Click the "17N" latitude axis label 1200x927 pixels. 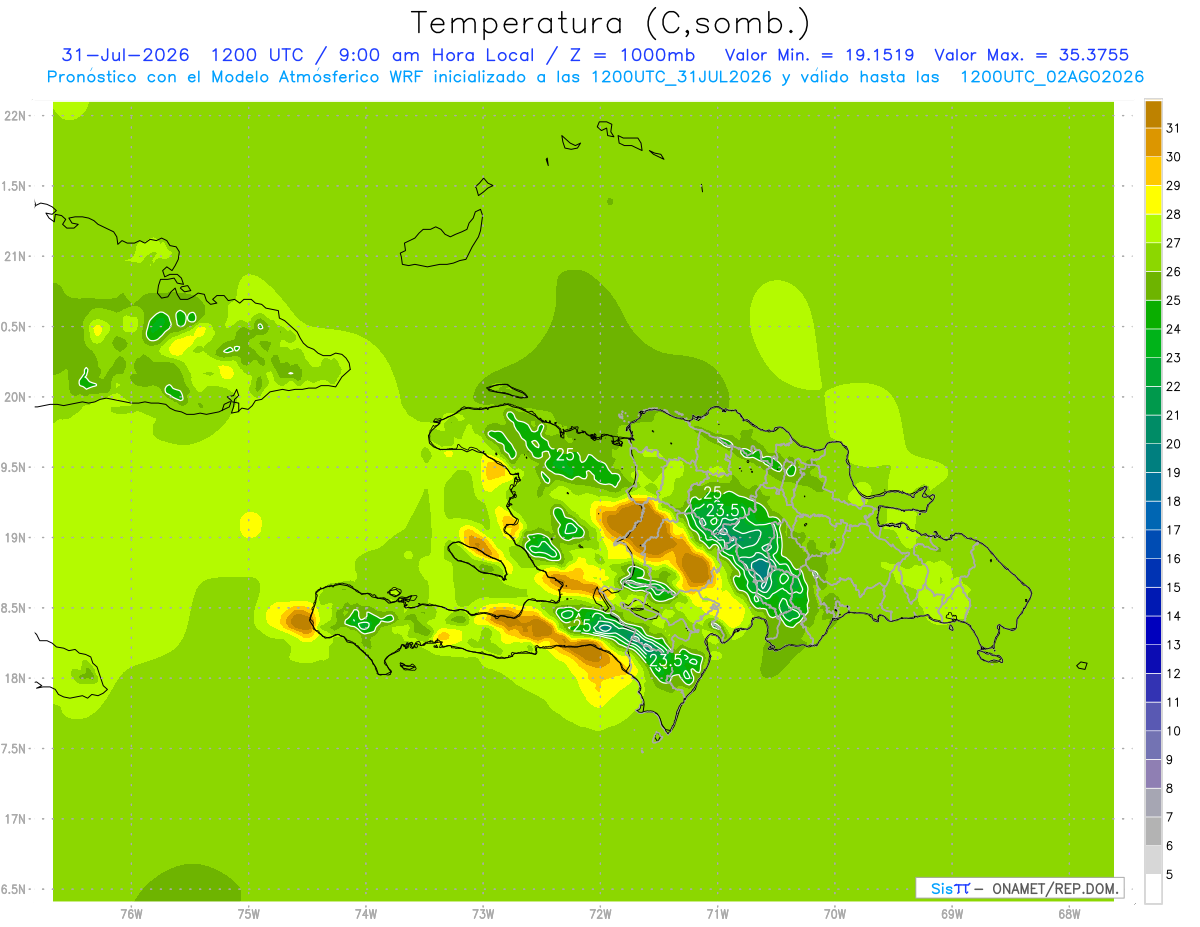point(16,819)
